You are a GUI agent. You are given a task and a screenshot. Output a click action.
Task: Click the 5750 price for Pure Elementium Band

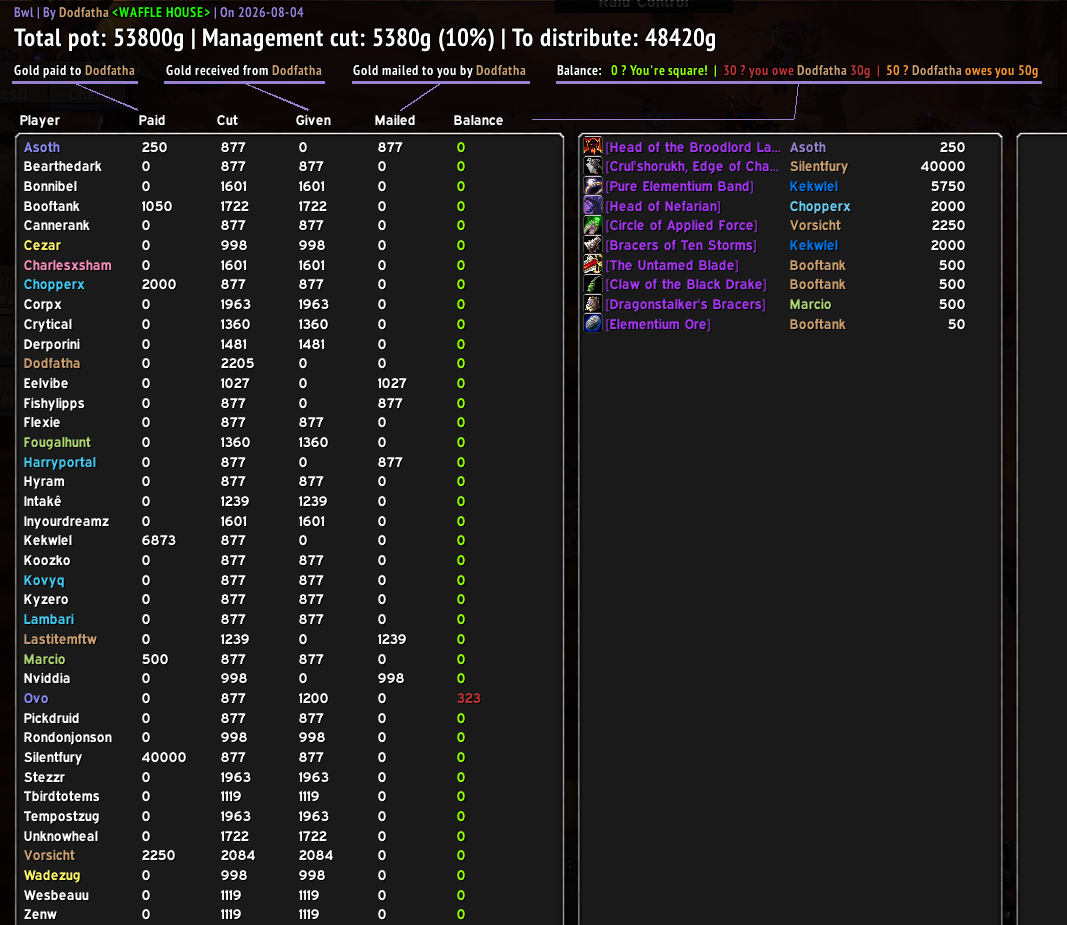(948, 186)
